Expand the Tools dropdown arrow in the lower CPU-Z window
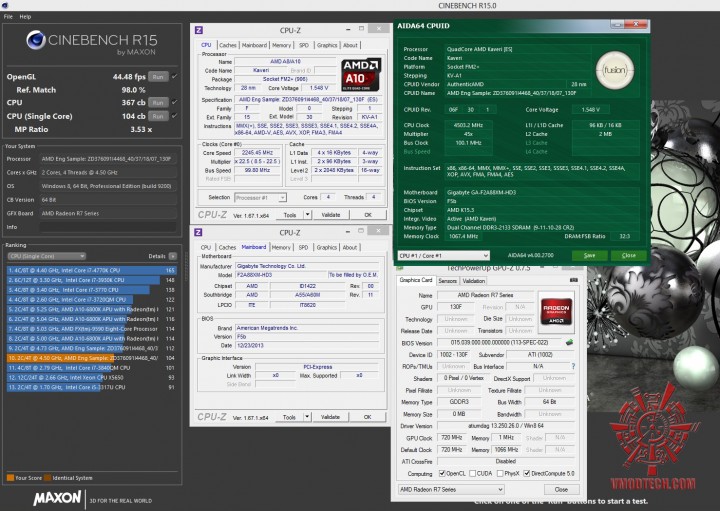720x511 pixels. click(x=307, y=417)
